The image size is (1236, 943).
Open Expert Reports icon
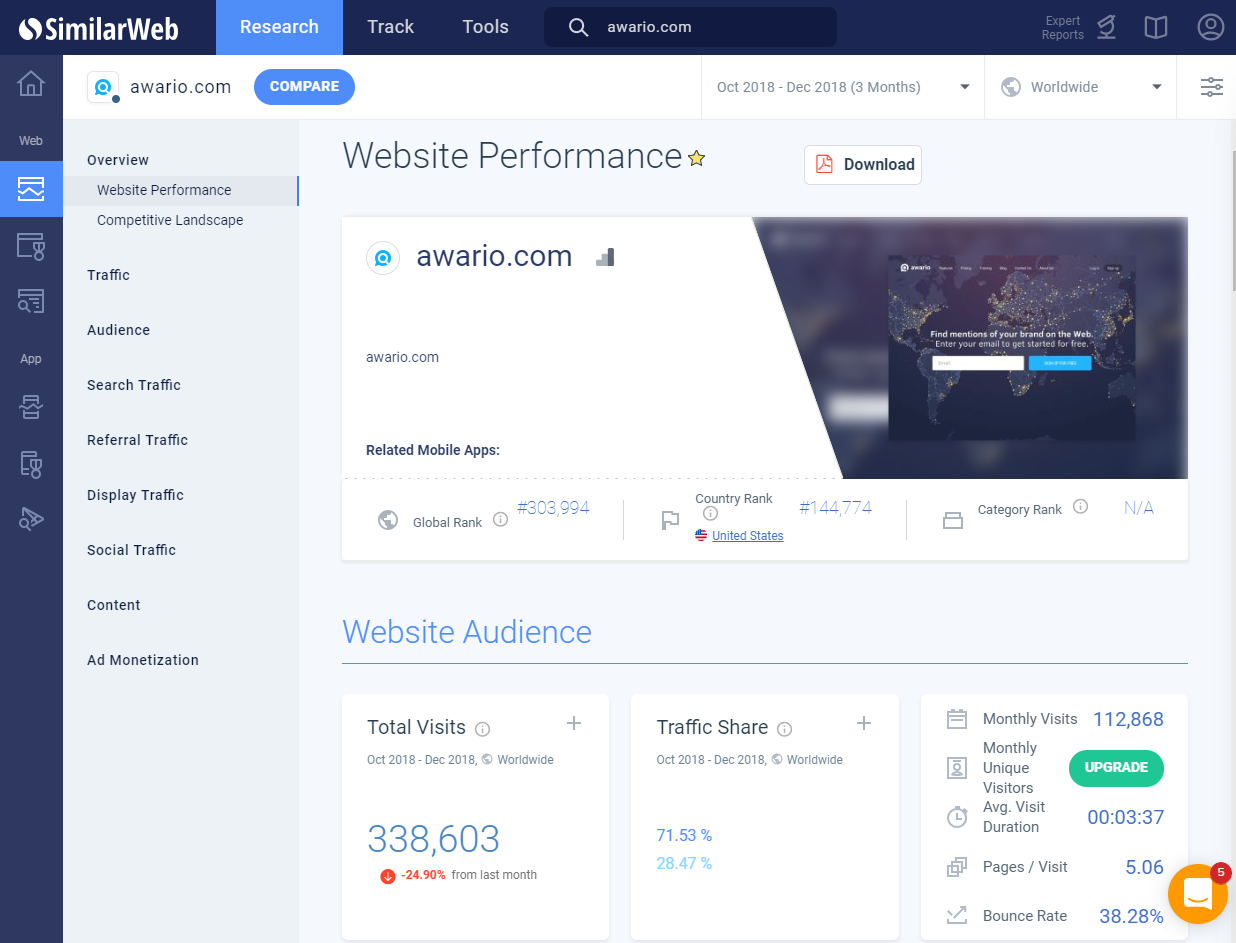pos(1106,27)
